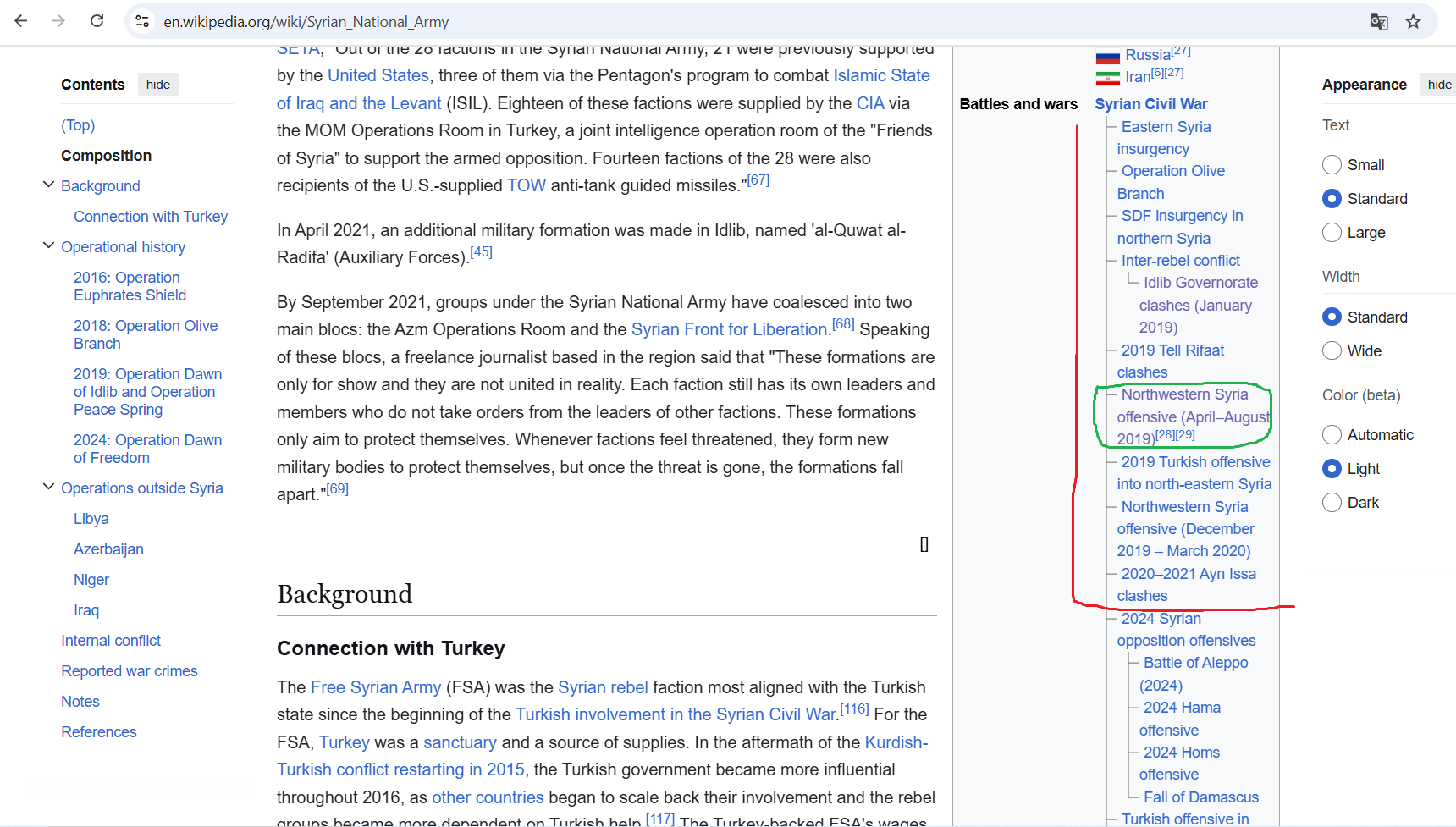
Task: Select Dark color mode
Action: click(1332, 502)
